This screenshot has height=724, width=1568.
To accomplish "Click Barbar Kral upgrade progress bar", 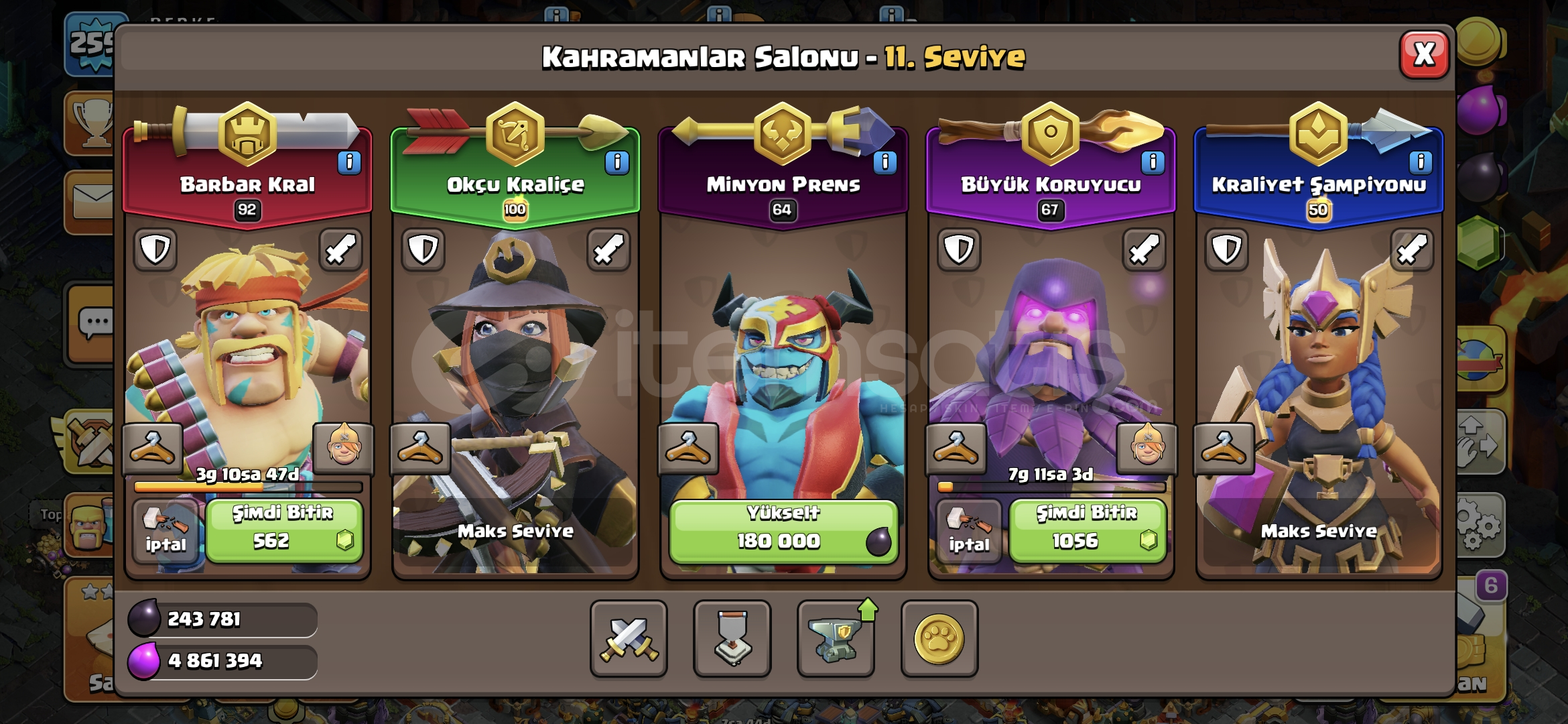I will pos(248,487).
